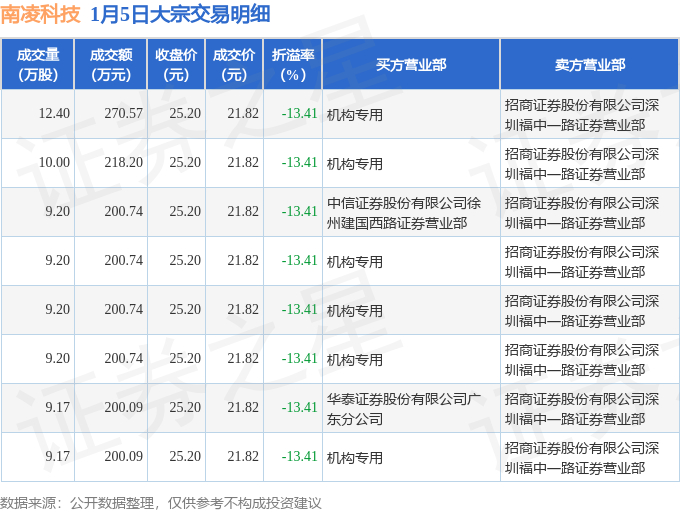Click the 数据来源 disclaimer footer text
The height and width of the screenshot is (512, 680).
click(161, 502)
